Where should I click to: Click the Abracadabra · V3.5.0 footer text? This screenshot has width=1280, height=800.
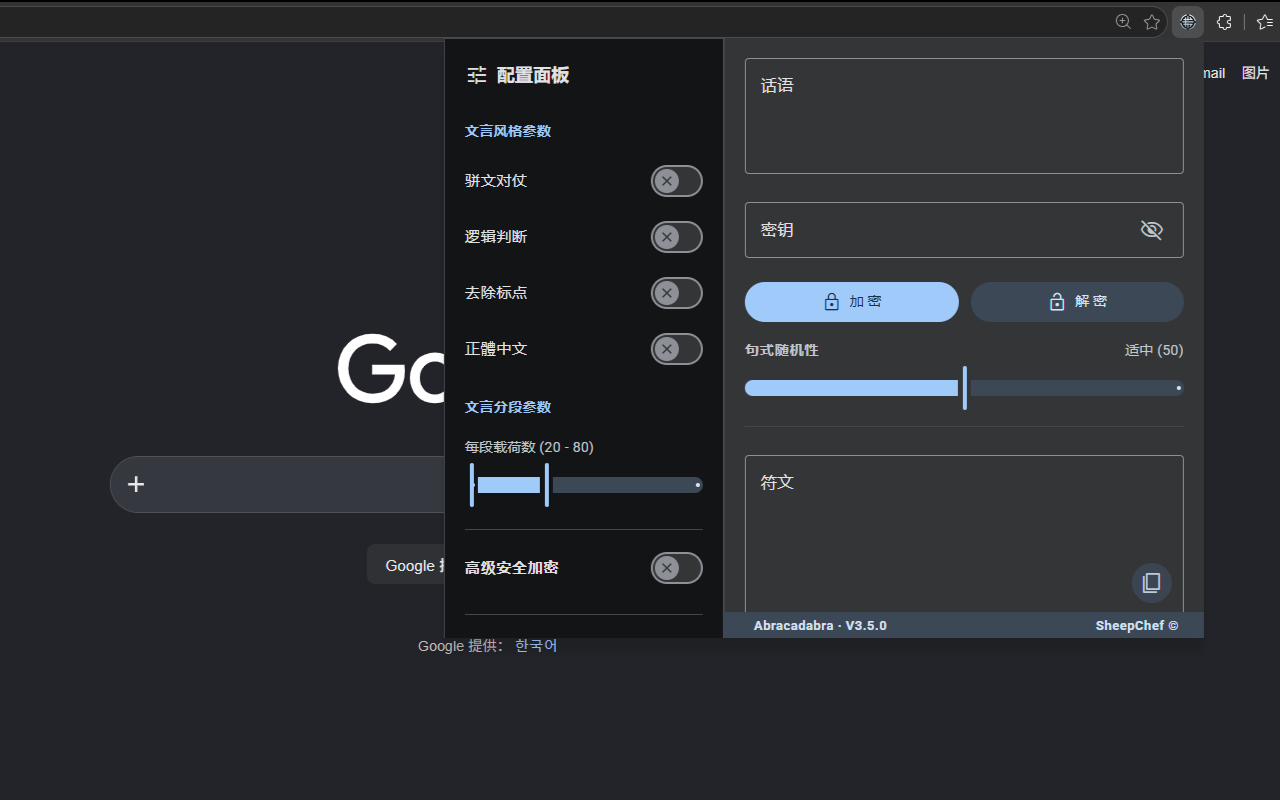click(820, 626)
